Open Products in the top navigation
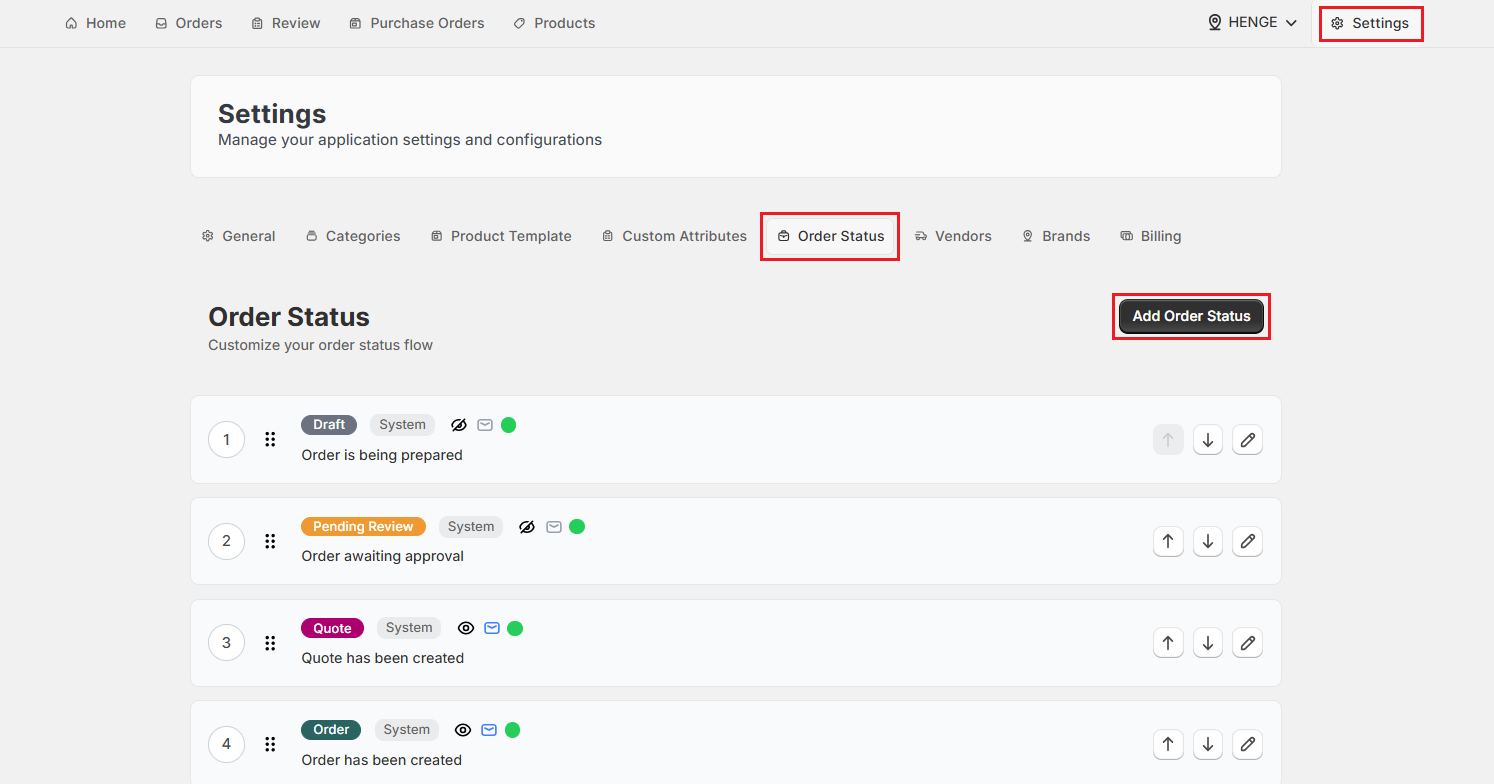This screenshot has height=784, width=1494. pyautogui.click(x=554, y=23)
